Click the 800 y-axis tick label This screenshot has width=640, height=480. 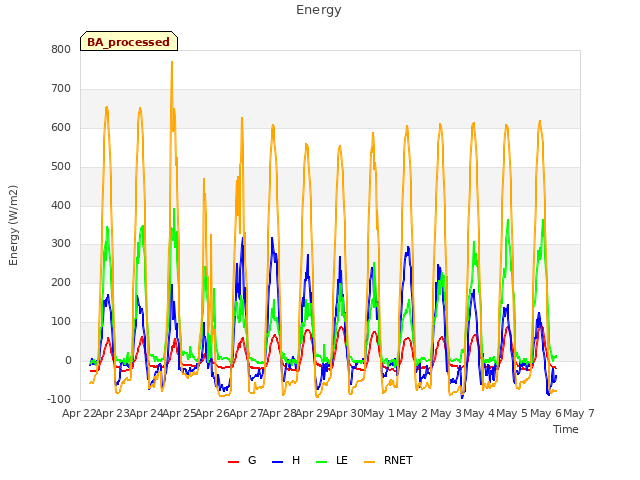pyautogui.click(x=61, y=50)
